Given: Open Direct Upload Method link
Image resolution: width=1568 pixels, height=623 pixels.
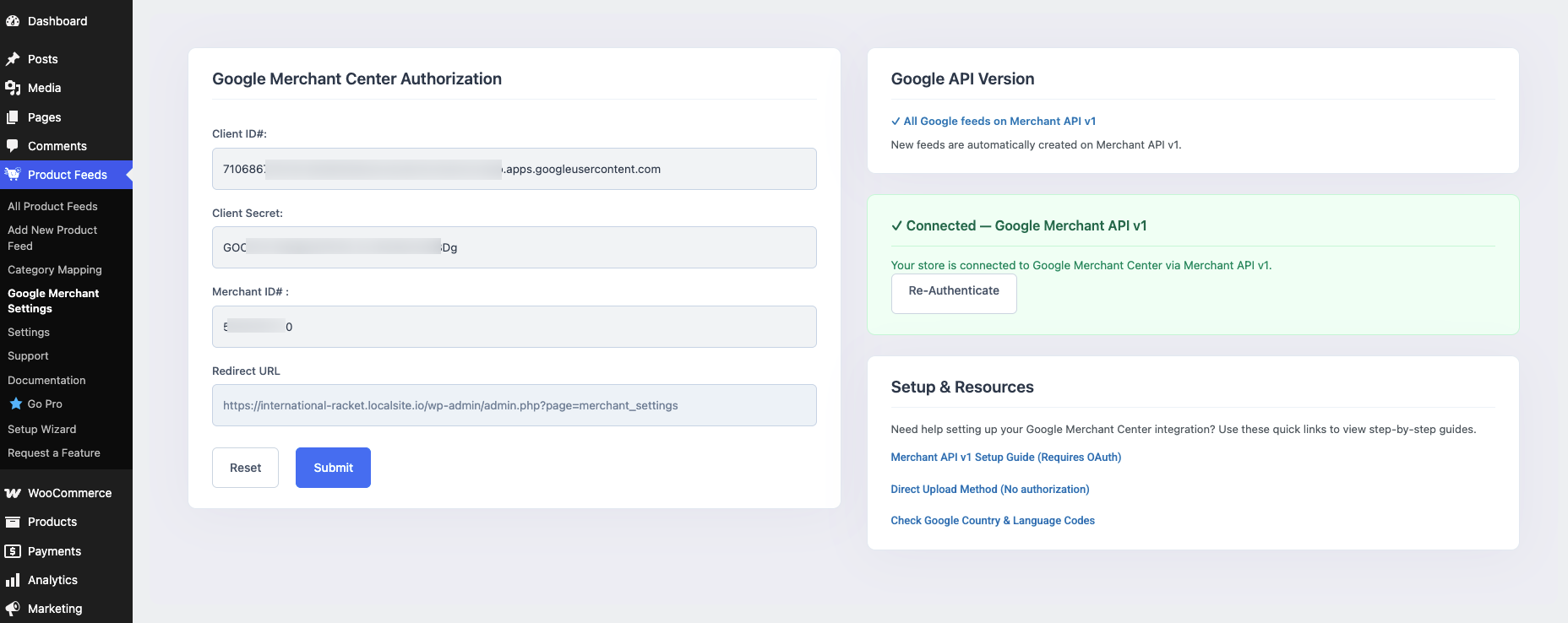Looking at the screenshot, I should pos(989,490).
